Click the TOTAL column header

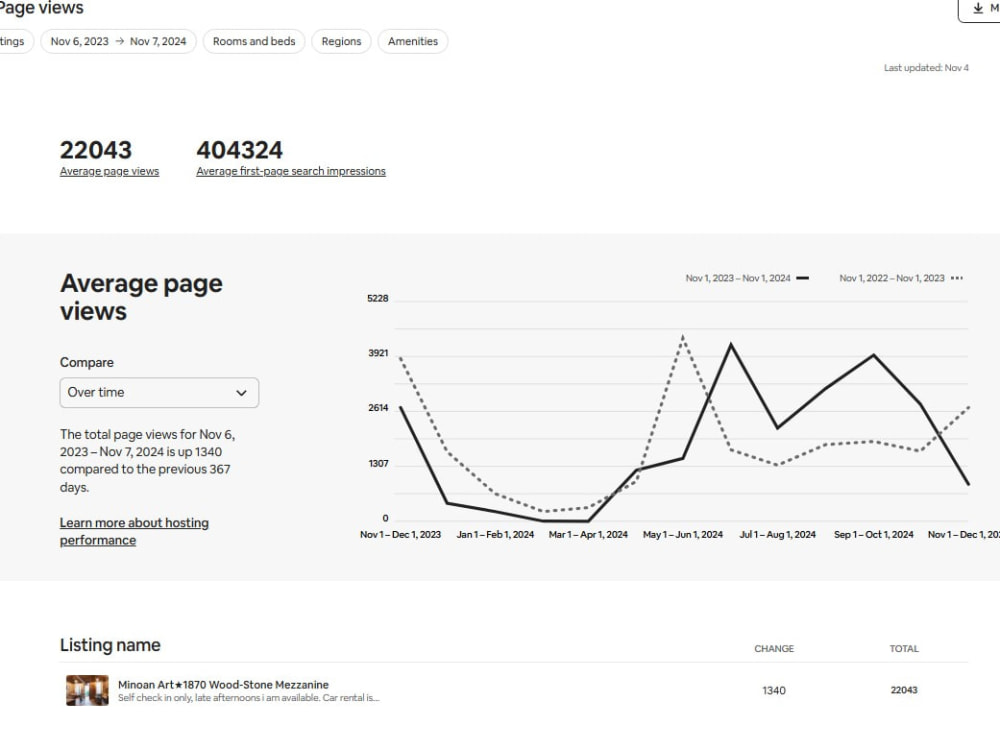coord(904,649)
